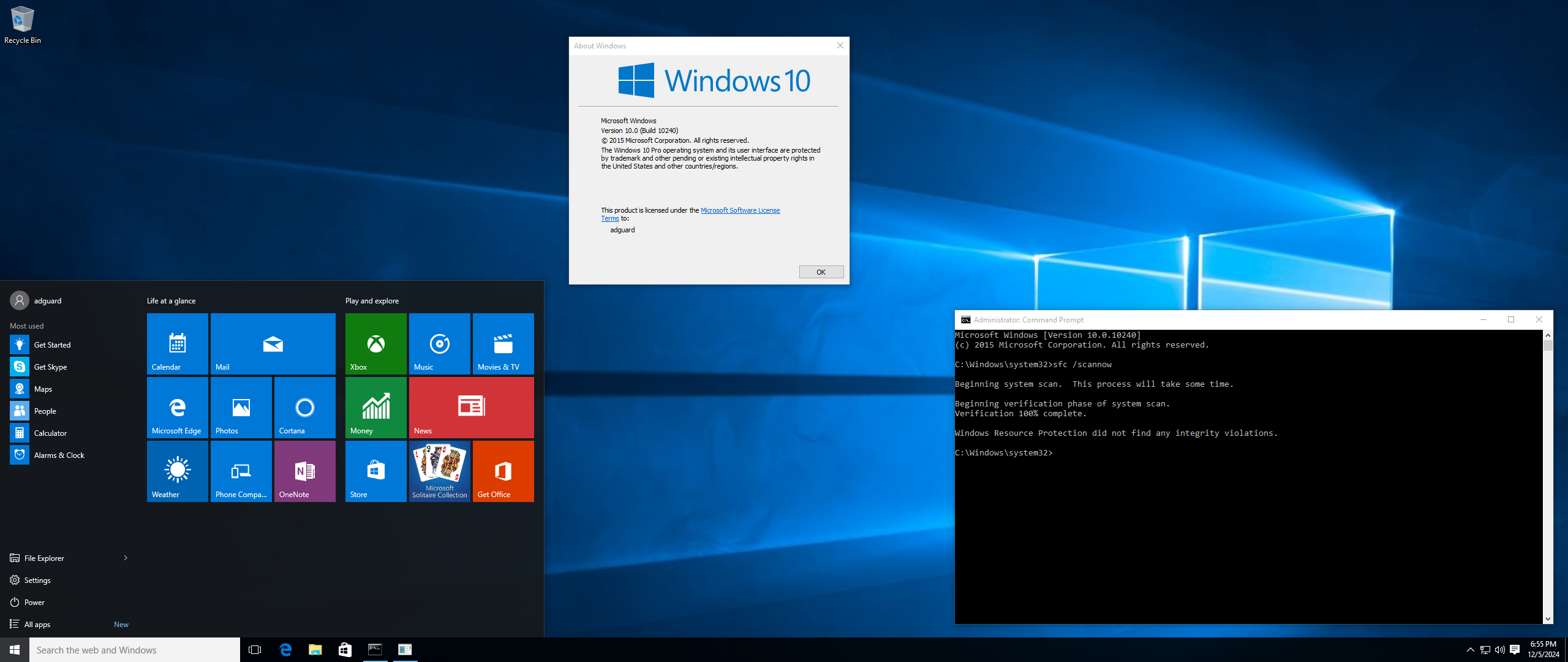Click the Windows Start button
This screenshot has width=1568, height=662.
(x=15, y=650)
